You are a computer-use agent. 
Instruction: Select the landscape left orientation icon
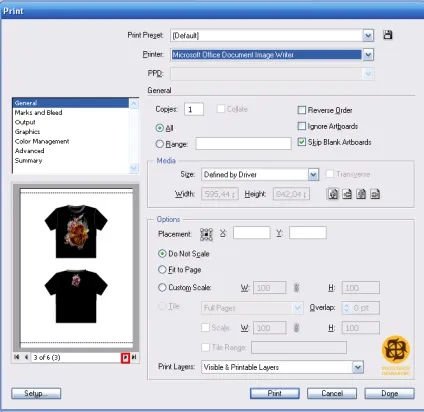(x=347, y=194)
